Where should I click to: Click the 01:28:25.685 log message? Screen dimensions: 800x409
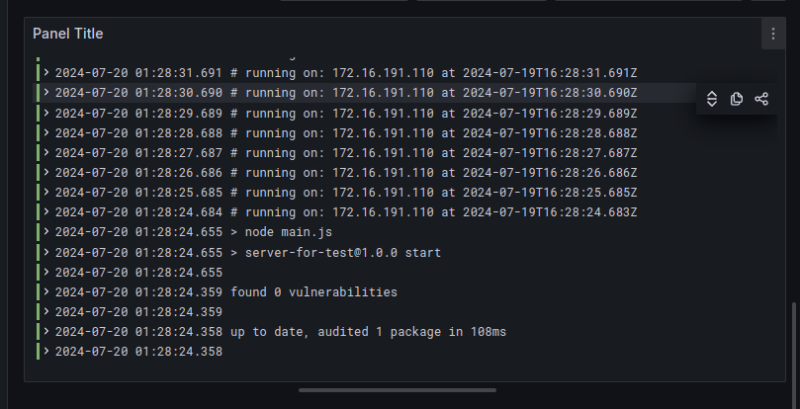tap(345, 192)
